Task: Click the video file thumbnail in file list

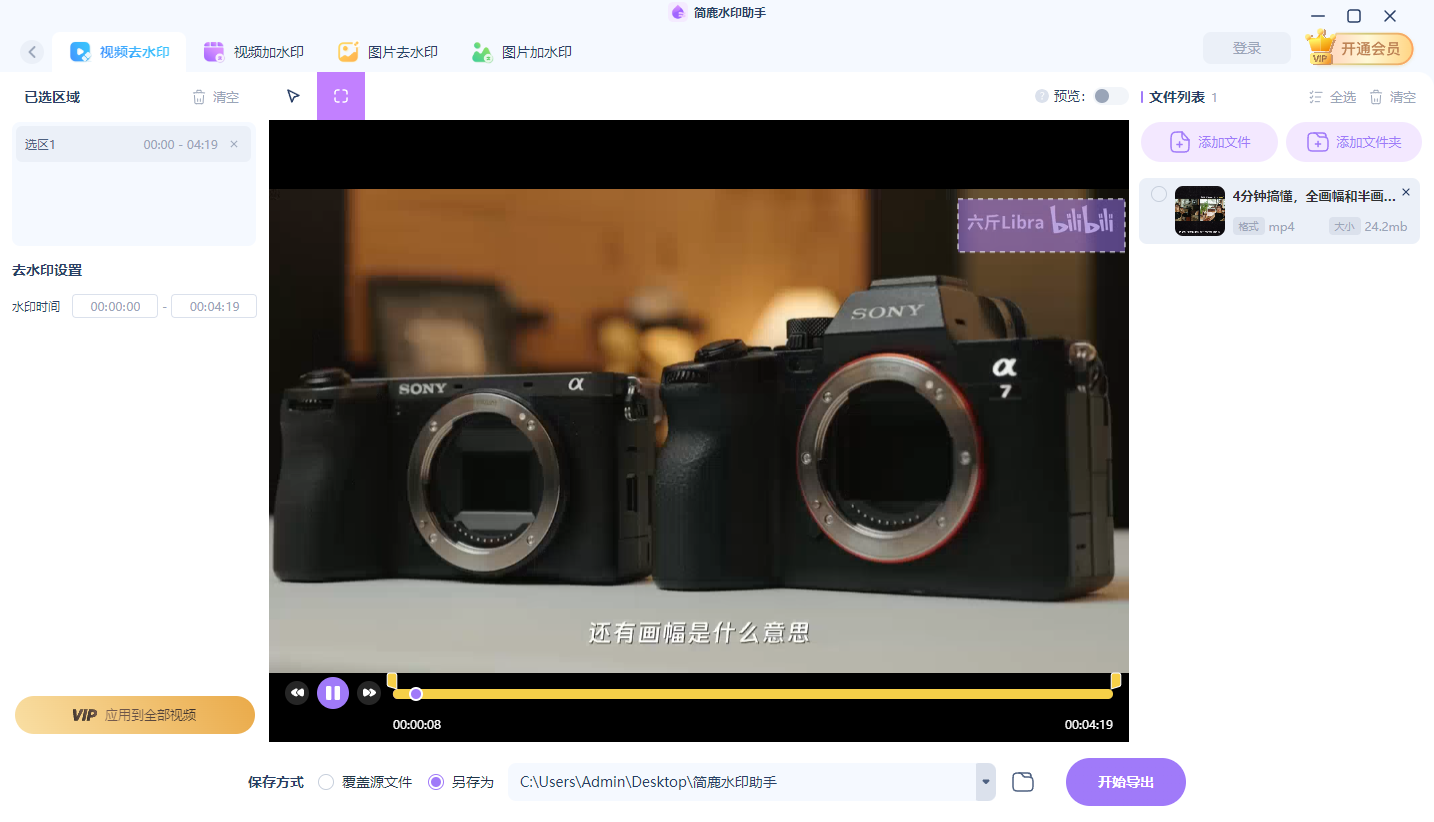Action: pos(1200,211)
